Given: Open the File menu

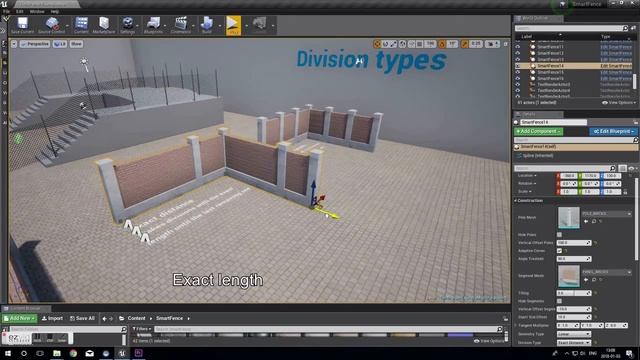Looking at the screenshot, I should (7, 11).
